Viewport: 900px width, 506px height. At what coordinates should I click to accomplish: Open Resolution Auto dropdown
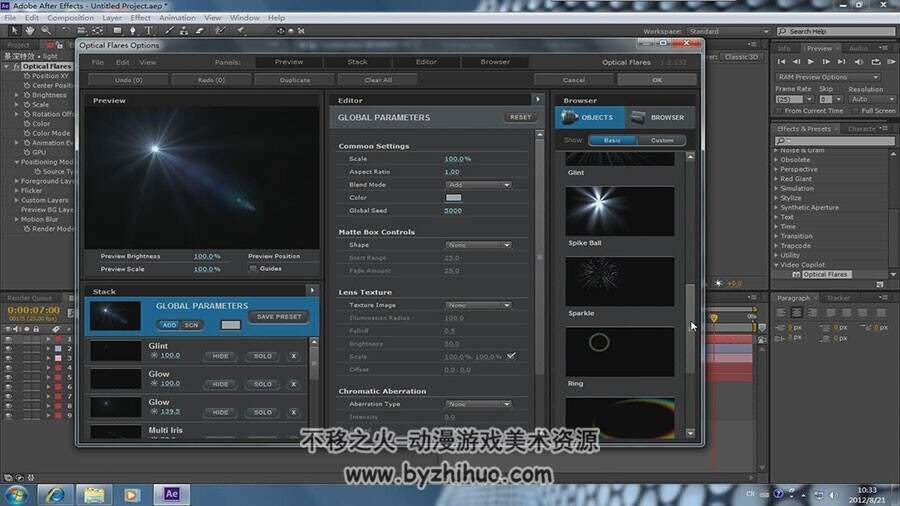870,99
